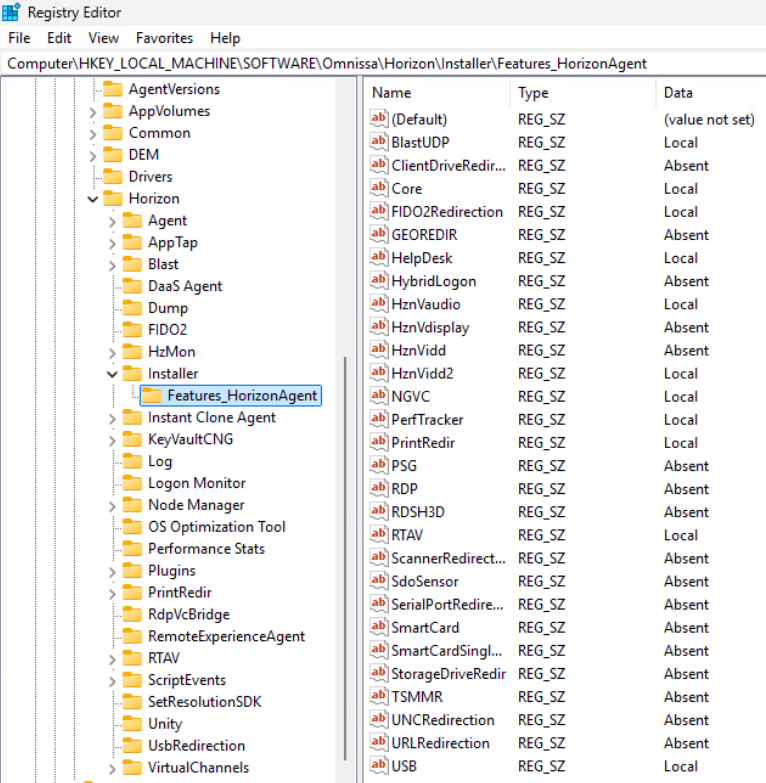Click the HelpDesk value string icon
The height and width of the screenshot is (783, 766).
click(x=379, y=257)
